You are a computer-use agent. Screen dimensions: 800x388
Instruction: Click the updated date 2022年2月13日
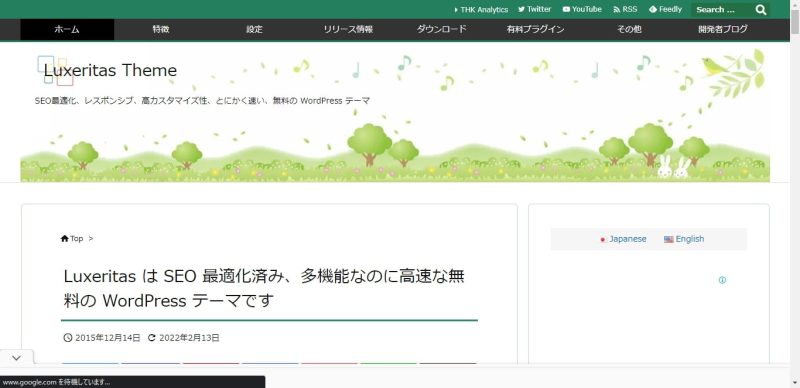coord(189,338)
